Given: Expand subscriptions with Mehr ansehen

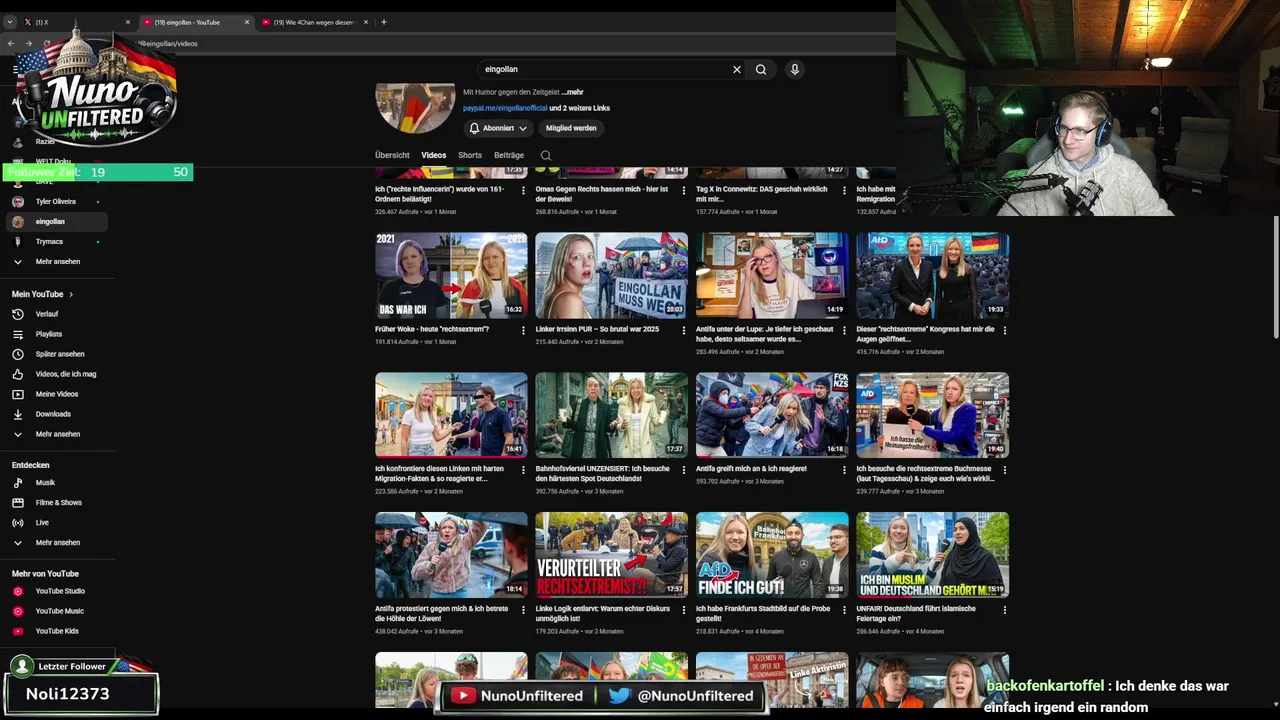Looking at the screenshot, I should tap(58, 262).
